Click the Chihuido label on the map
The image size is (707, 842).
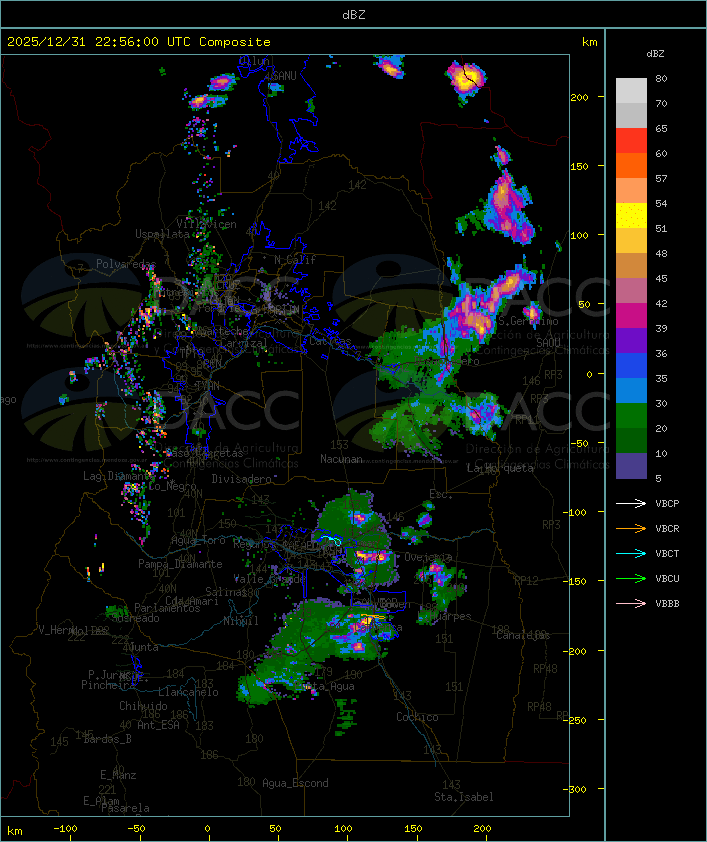[143, 706]
